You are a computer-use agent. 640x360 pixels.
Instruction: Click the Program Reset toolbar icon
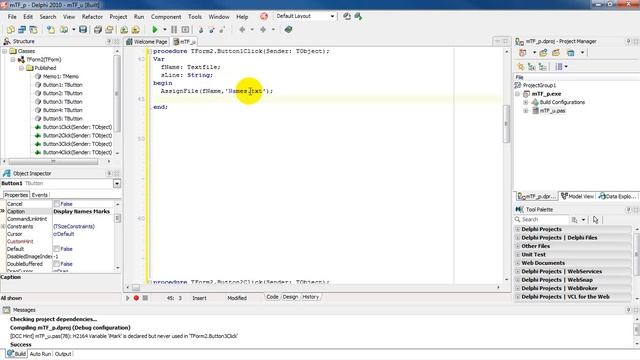[x=185, y=29]
